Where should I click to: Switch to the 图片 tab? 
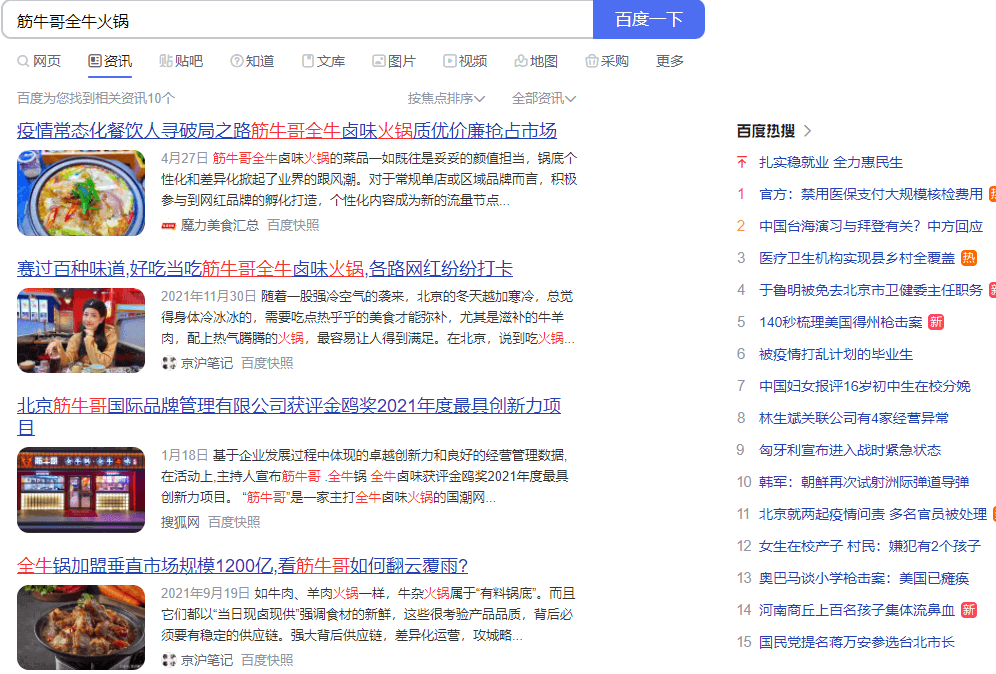click(x=402, y=61)
